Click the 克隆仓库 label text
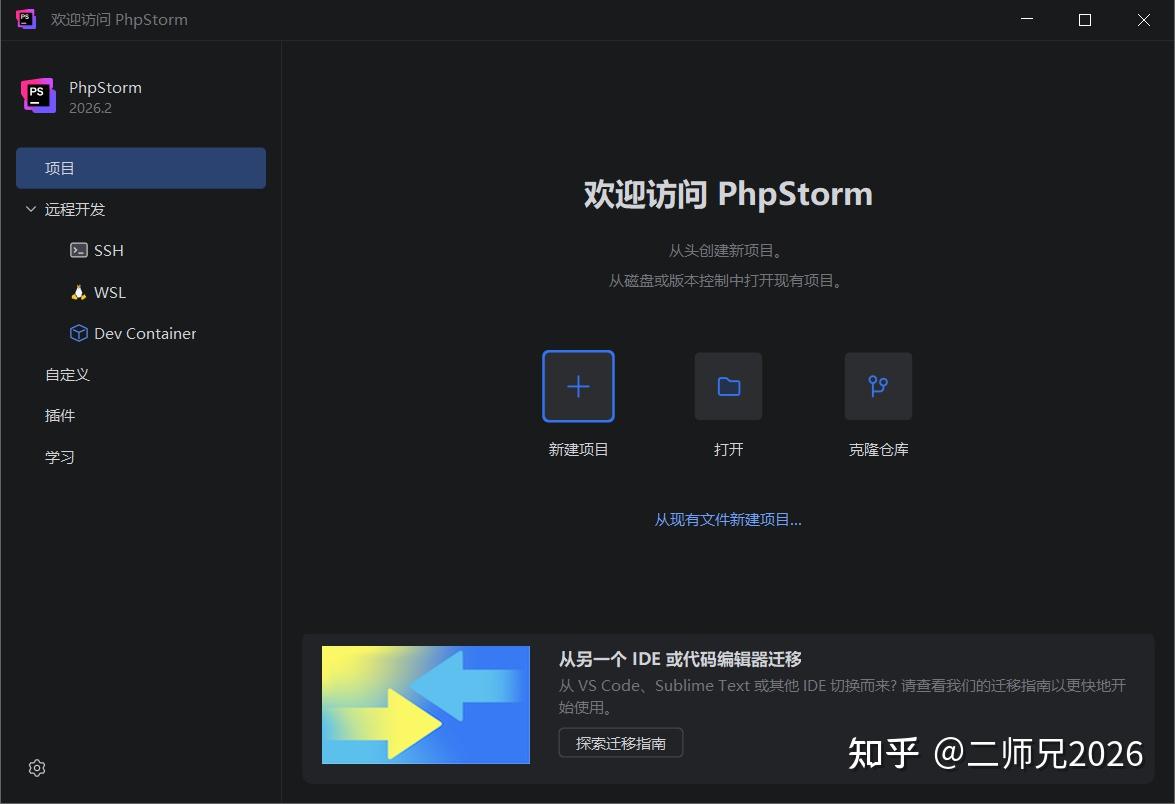 click(x=878, y=450)
